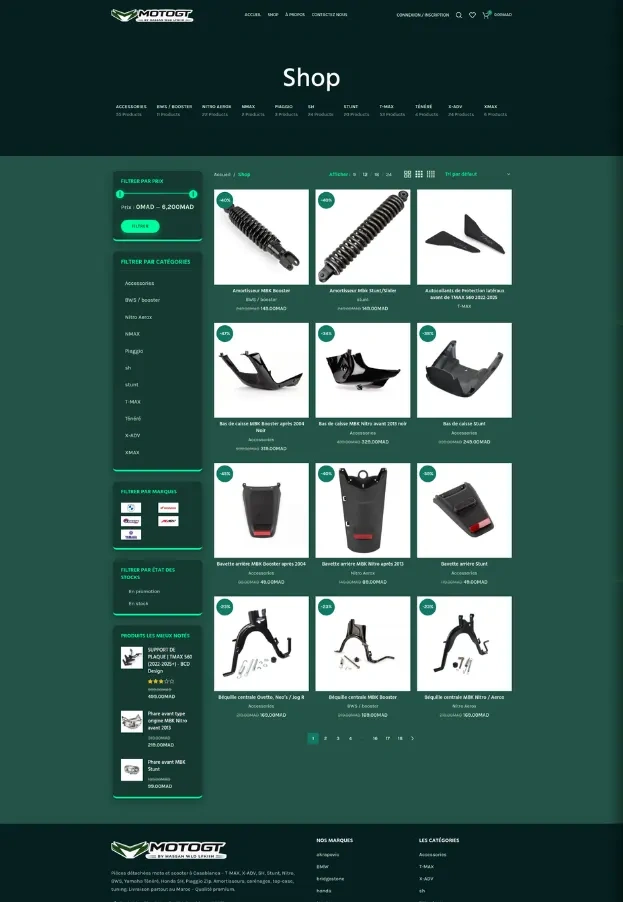623x902 pixels.
Task: Open the search icon in the header
Action: [x=458, y=15]
